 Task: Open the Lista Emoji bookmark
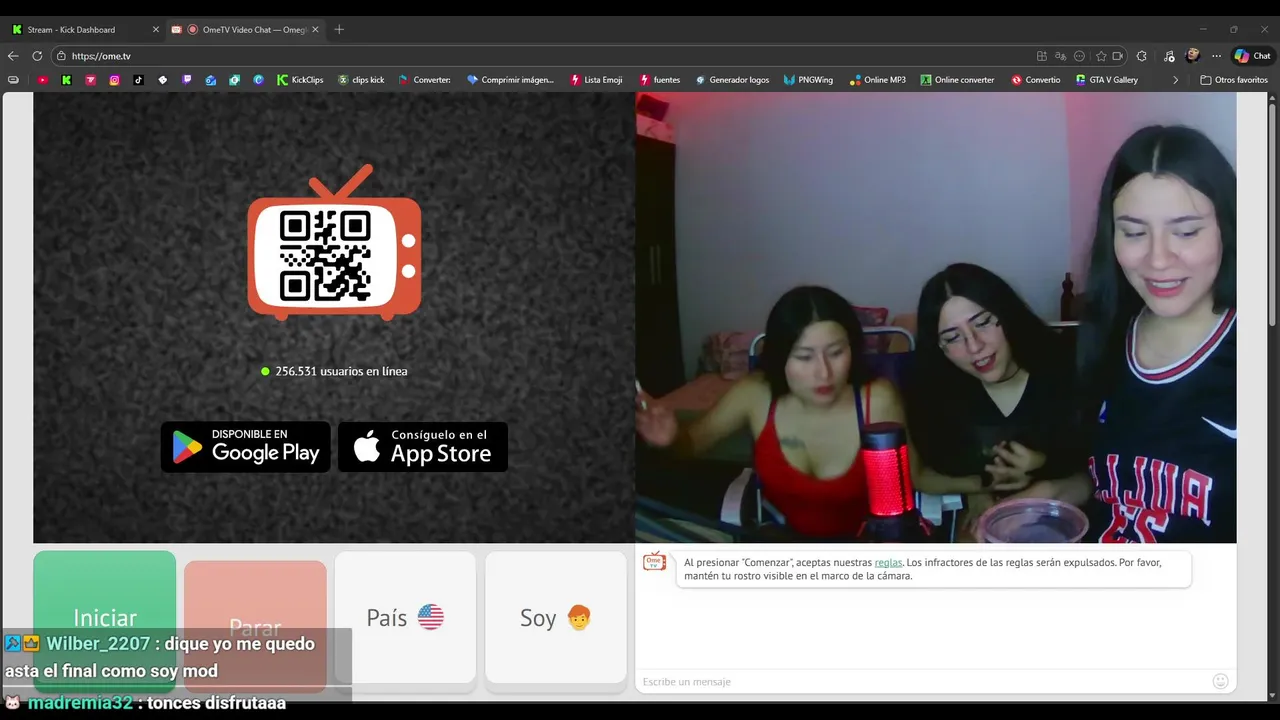pos(596,80)
